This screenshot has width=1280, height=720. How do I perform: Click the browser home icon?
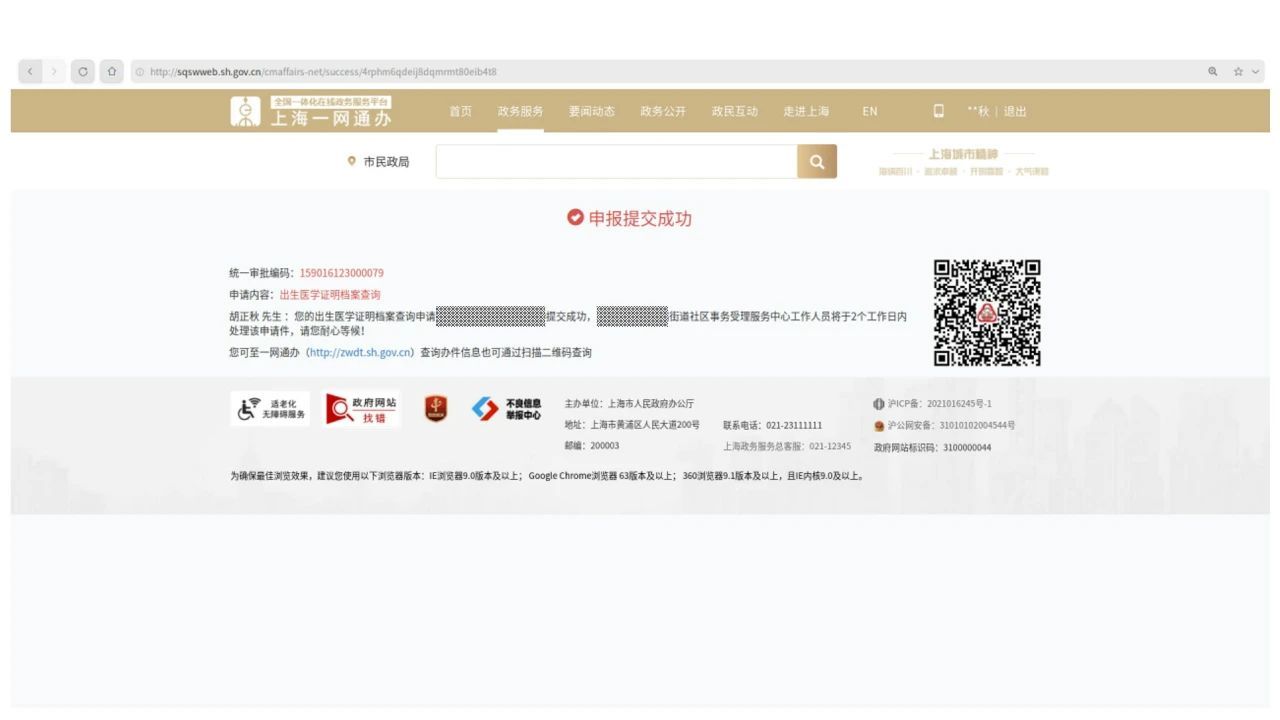(x=111, y=72)
